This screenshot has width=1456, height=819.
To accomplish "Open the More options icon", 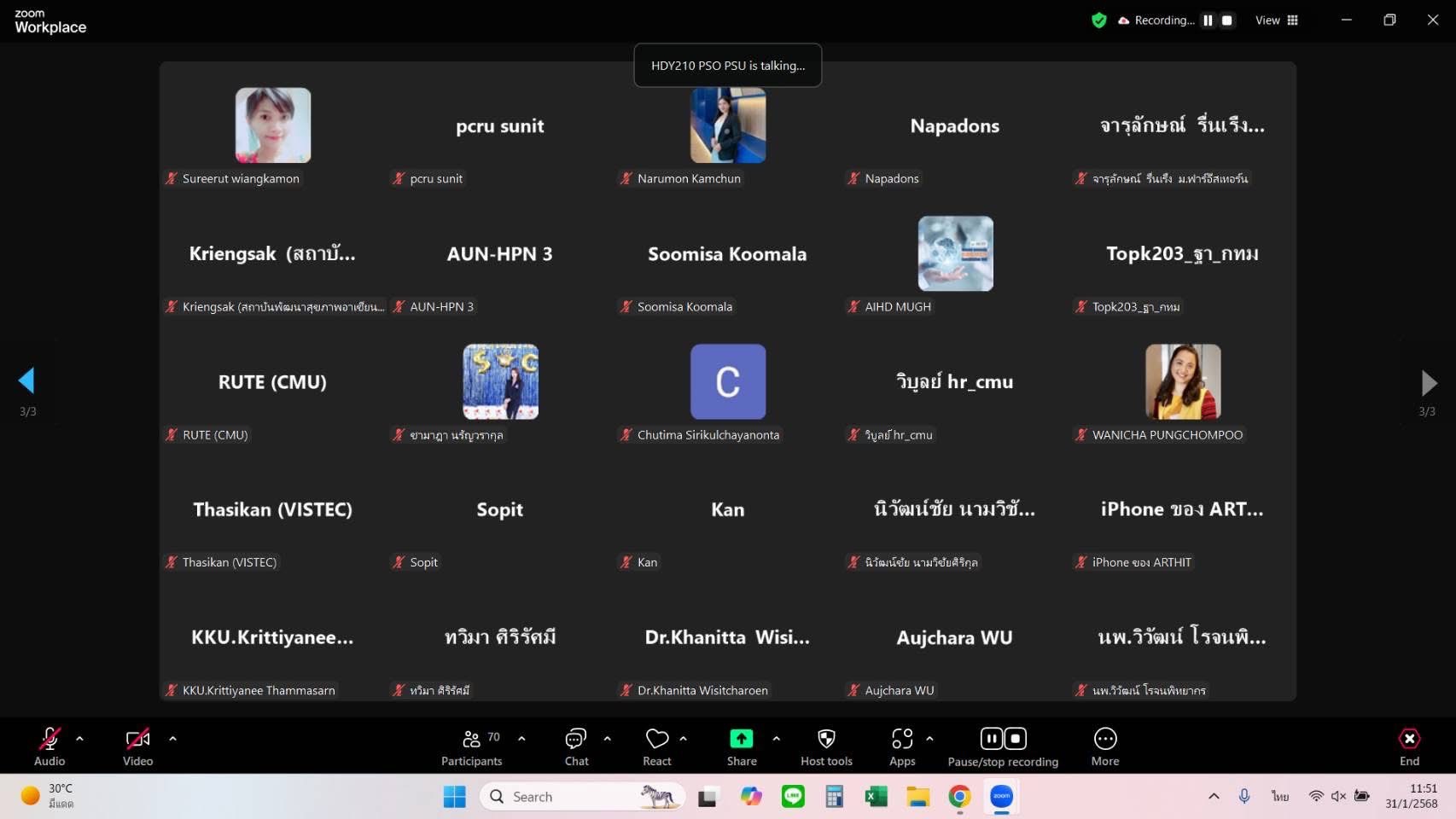I will click(1104, 746).
